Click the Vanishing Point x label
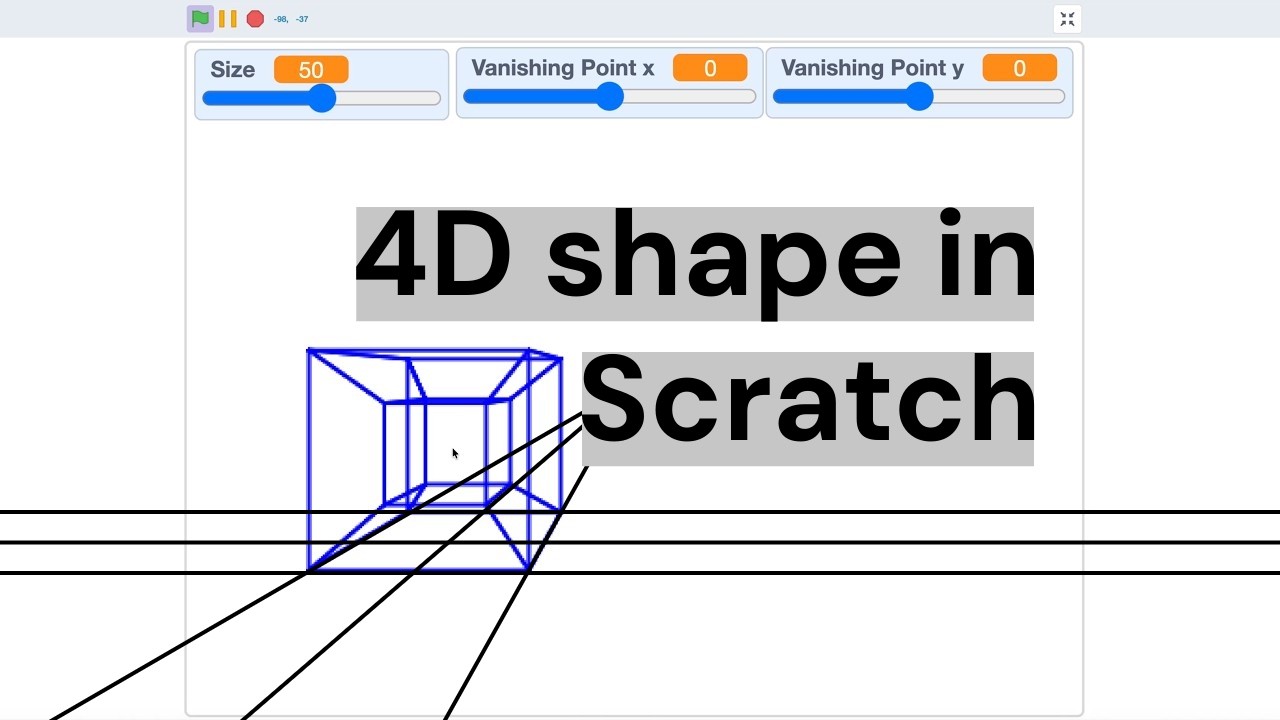Image resolution: width=1280 pixels, height=720 pixels. 563,68
